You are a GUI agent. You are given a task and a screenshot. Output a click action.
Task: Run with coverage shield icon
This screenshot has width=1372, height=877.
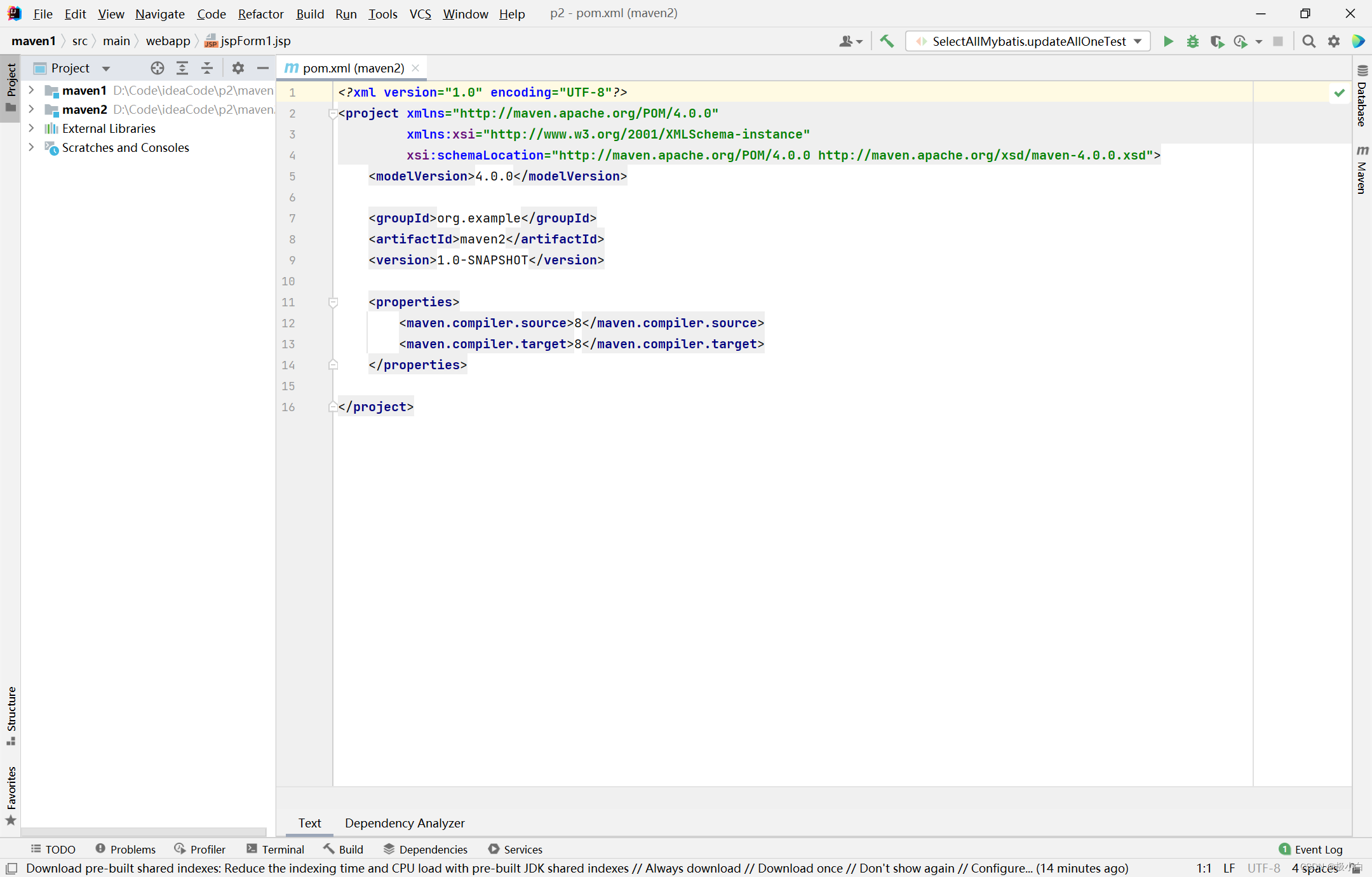1217,41
